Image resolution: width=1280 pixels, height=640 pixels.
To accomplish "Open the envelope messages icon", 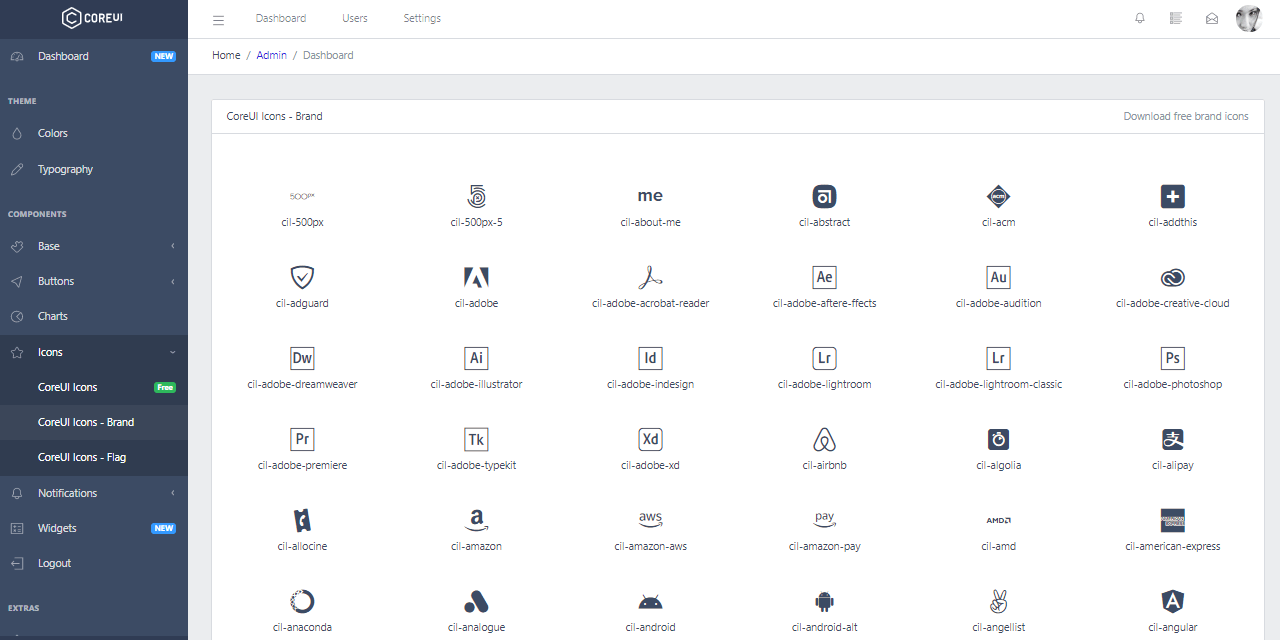I will pyautogui.click(x=1212, y=18).
